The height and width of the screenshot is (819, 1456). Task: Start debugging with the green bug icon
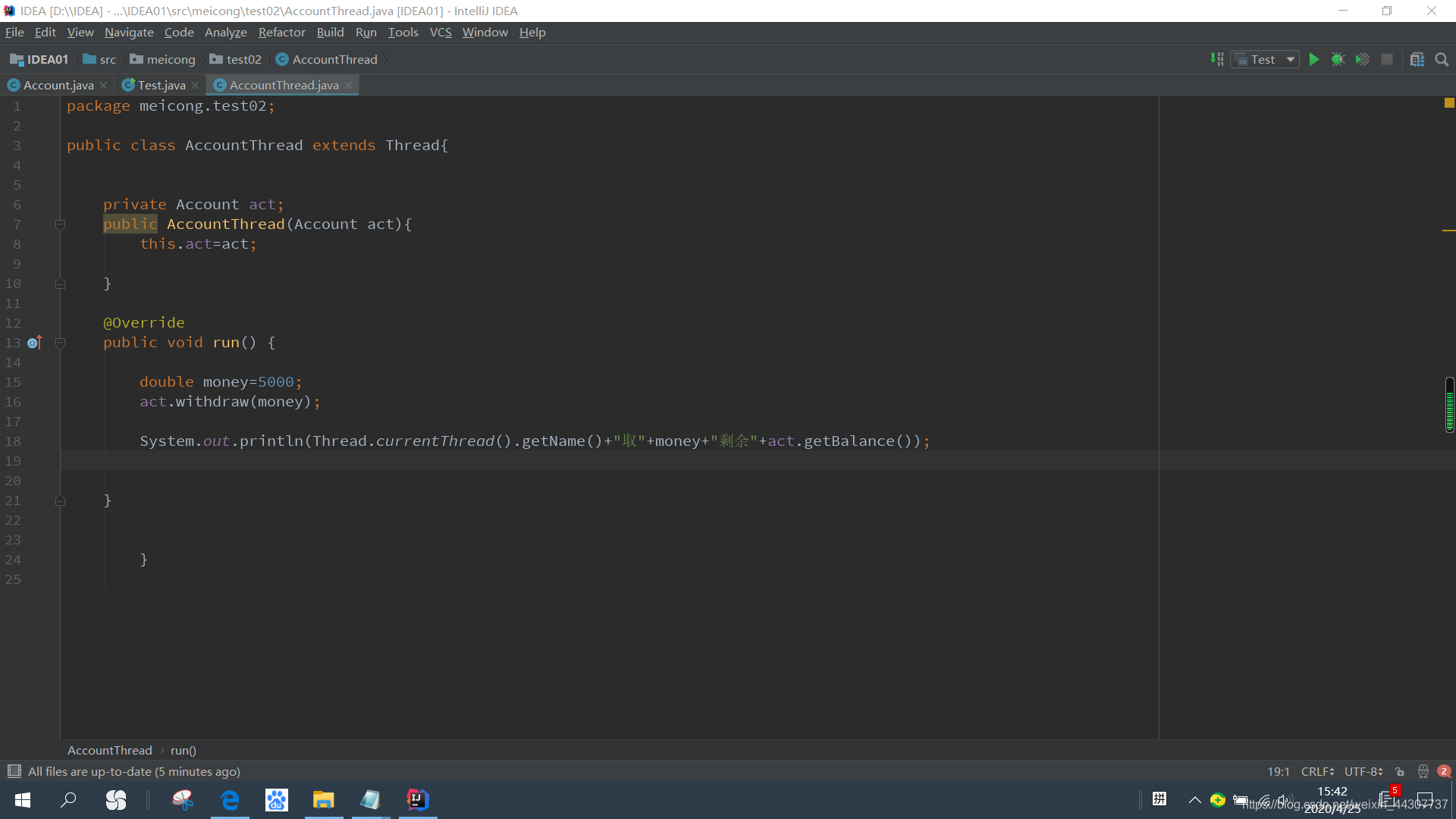point(1338,59)
